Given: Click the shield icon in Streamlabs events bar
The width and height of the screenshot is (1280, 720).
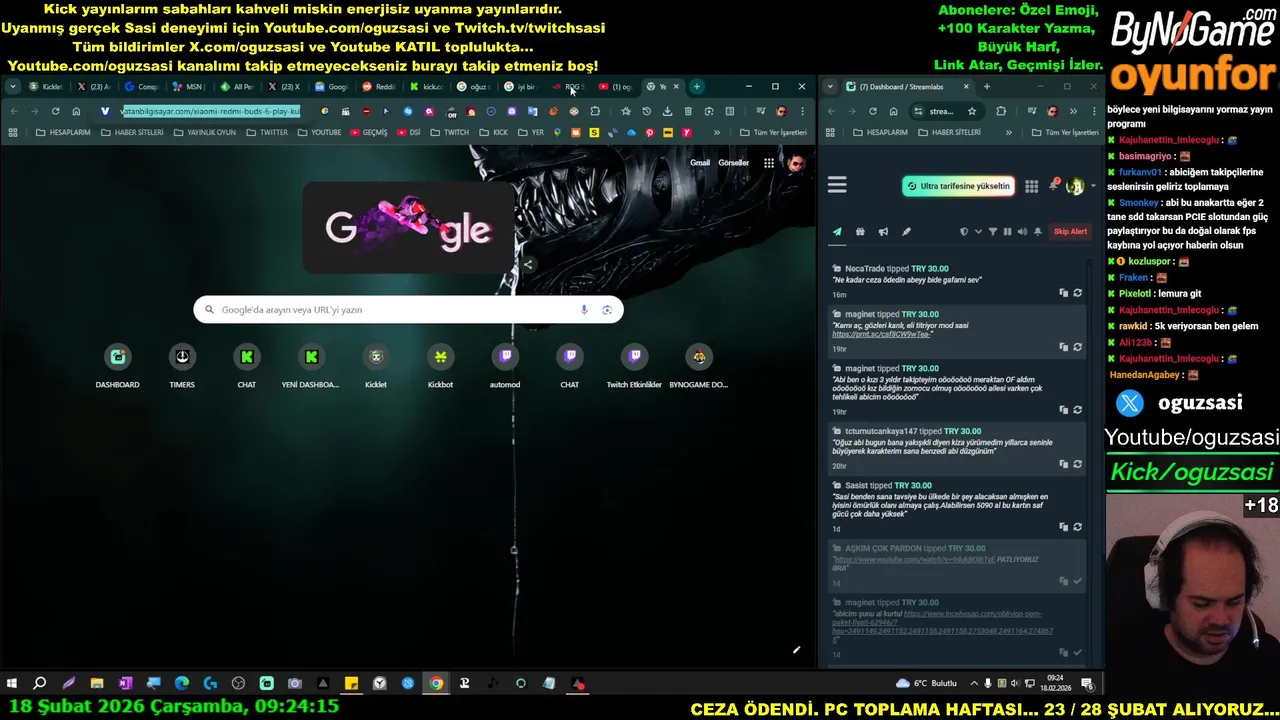Looking at the screenshot, I should click(x=964, y=232).
